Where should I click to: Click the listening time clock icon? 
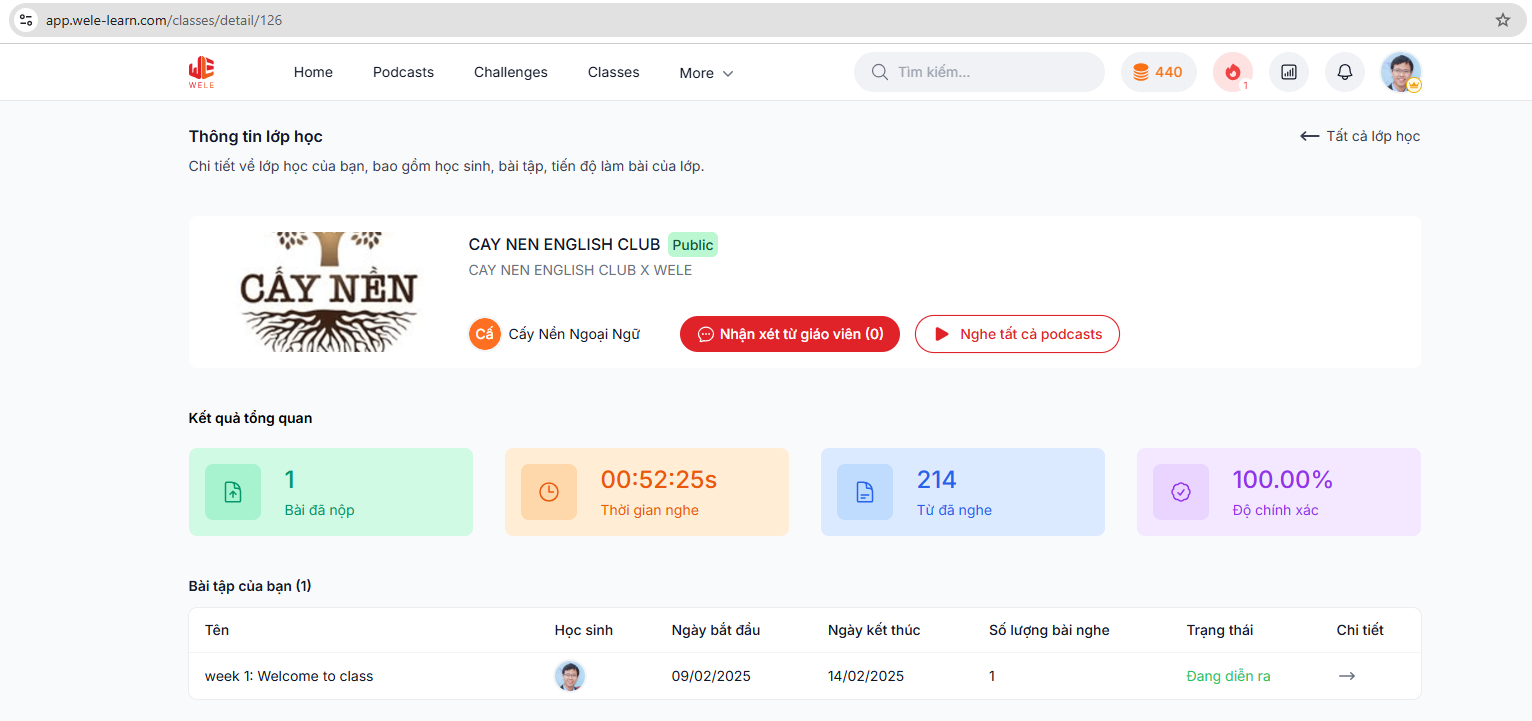click(x=549, y=492)
